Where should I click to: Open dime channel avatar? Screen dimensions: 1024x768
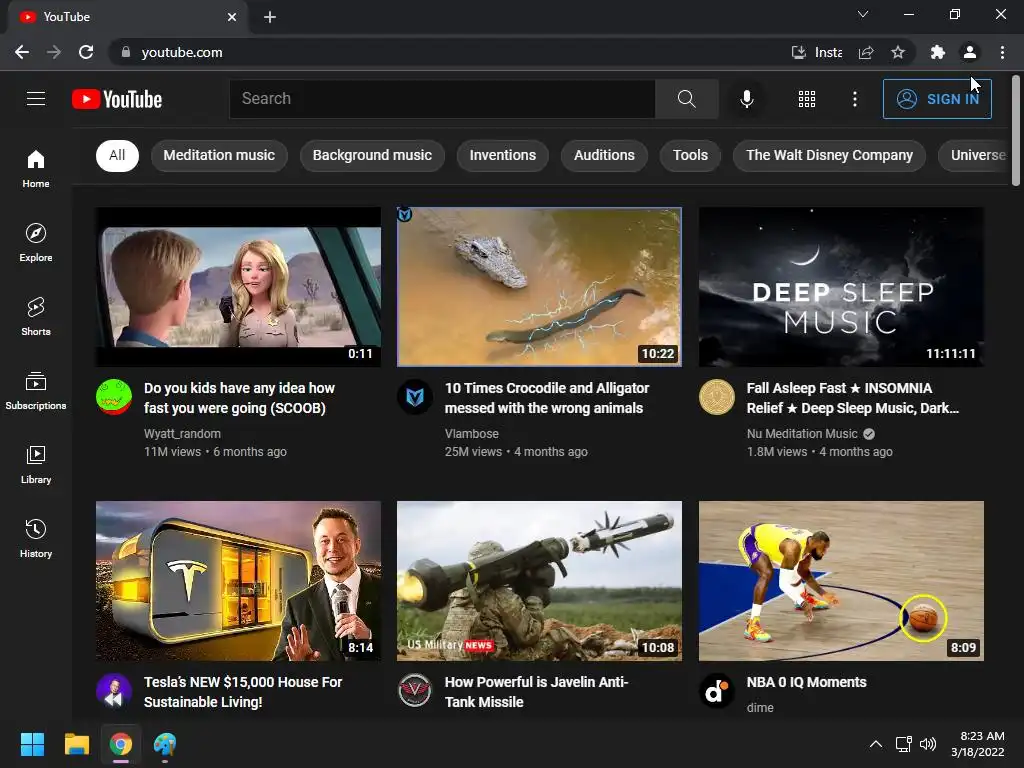(x=716, y=691)
